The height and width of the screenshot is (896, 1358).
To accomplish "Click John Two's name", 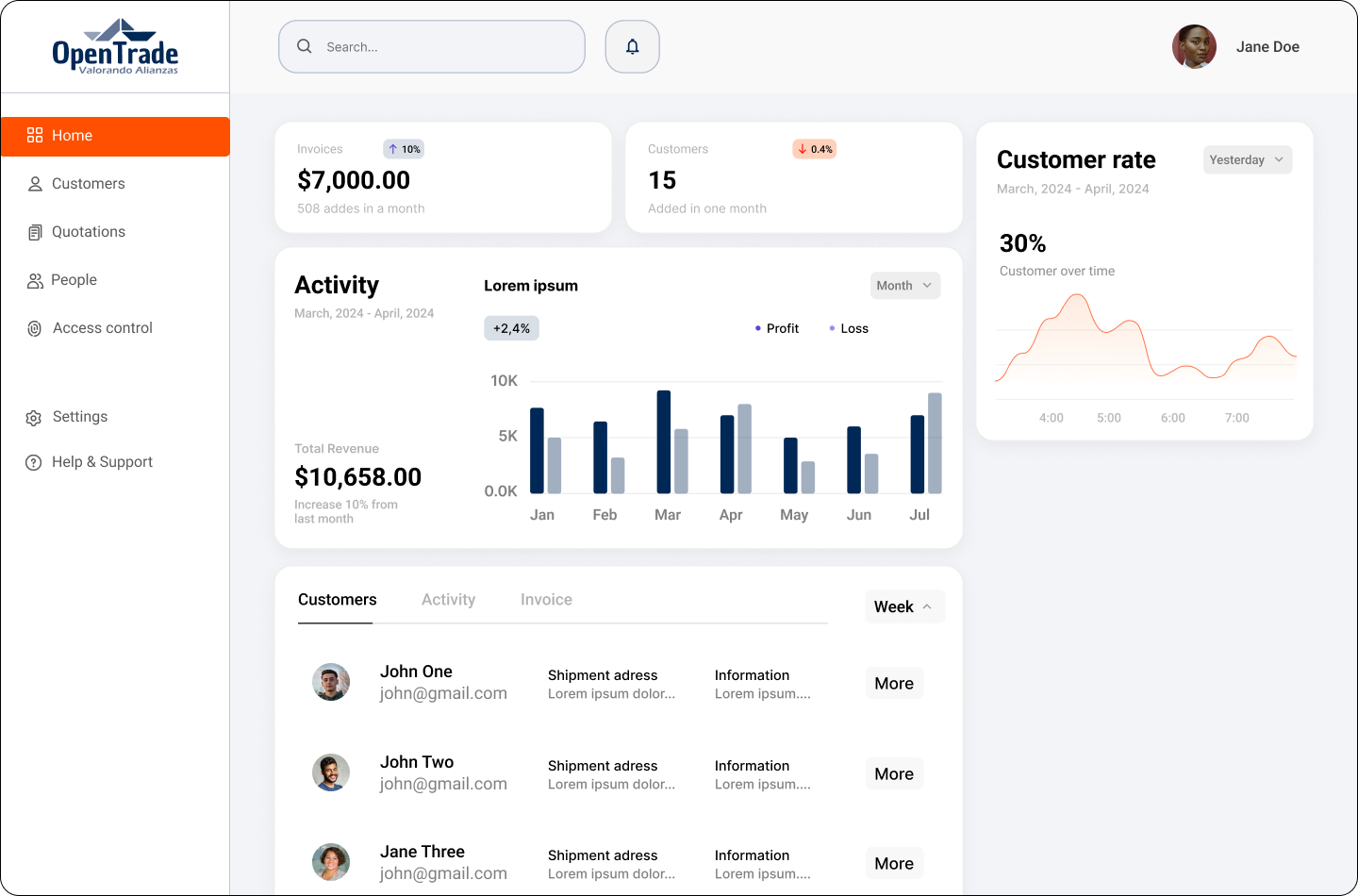I will pos(417,762).
